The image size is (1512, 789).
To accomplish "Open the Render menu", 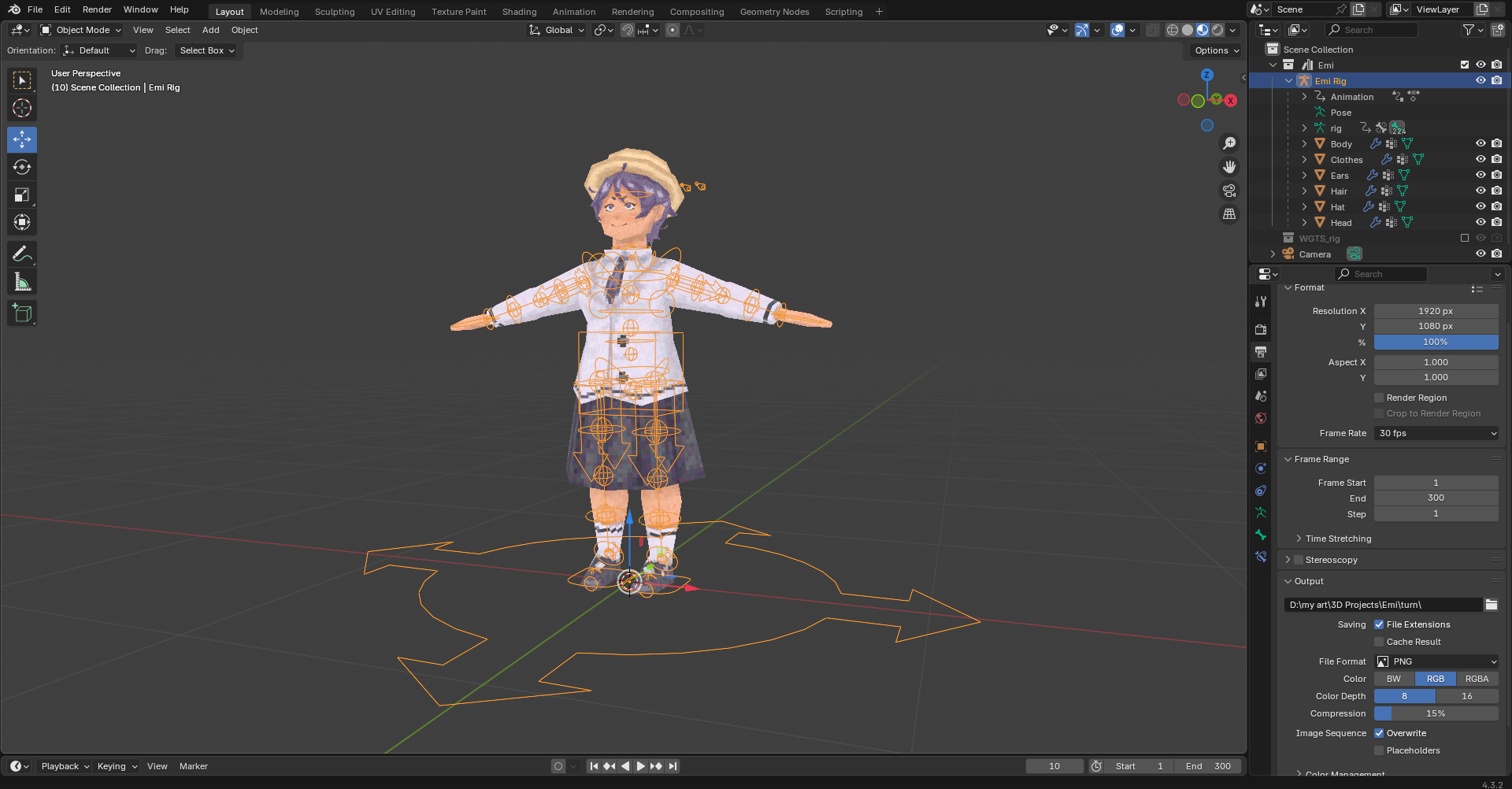I will pos(97,9).
